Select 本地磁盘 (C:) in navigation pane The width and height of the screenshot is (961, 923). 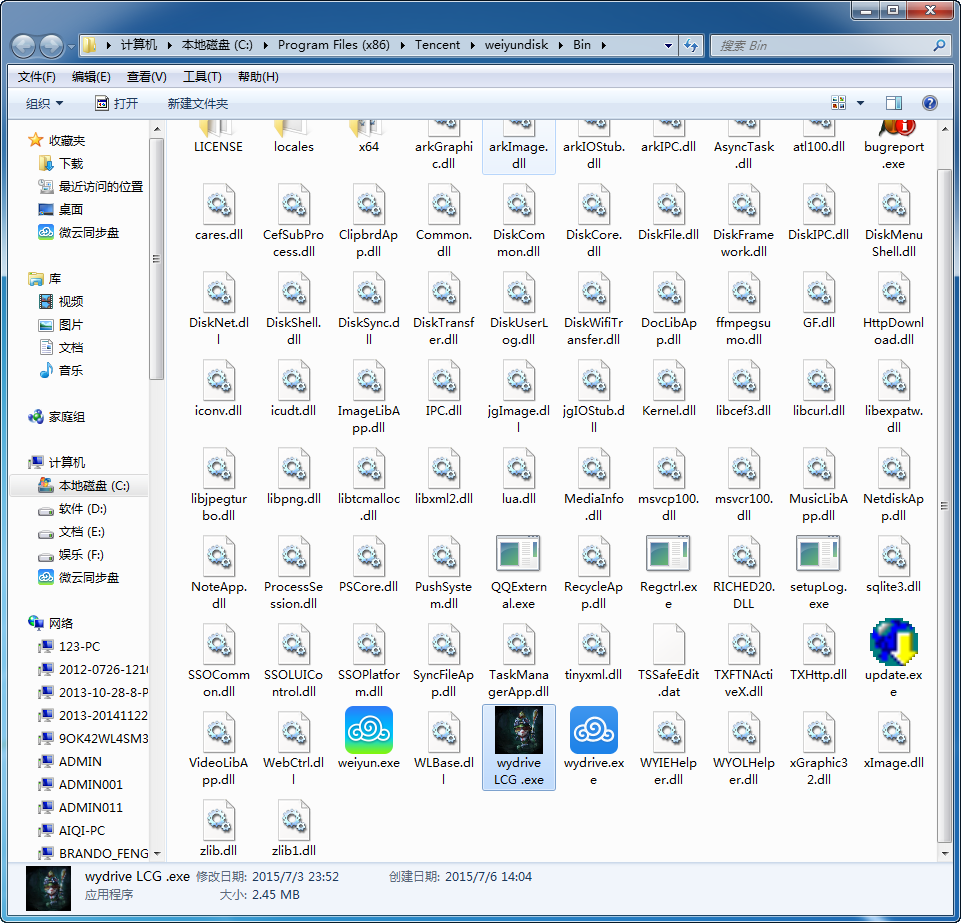click(93, 486)
